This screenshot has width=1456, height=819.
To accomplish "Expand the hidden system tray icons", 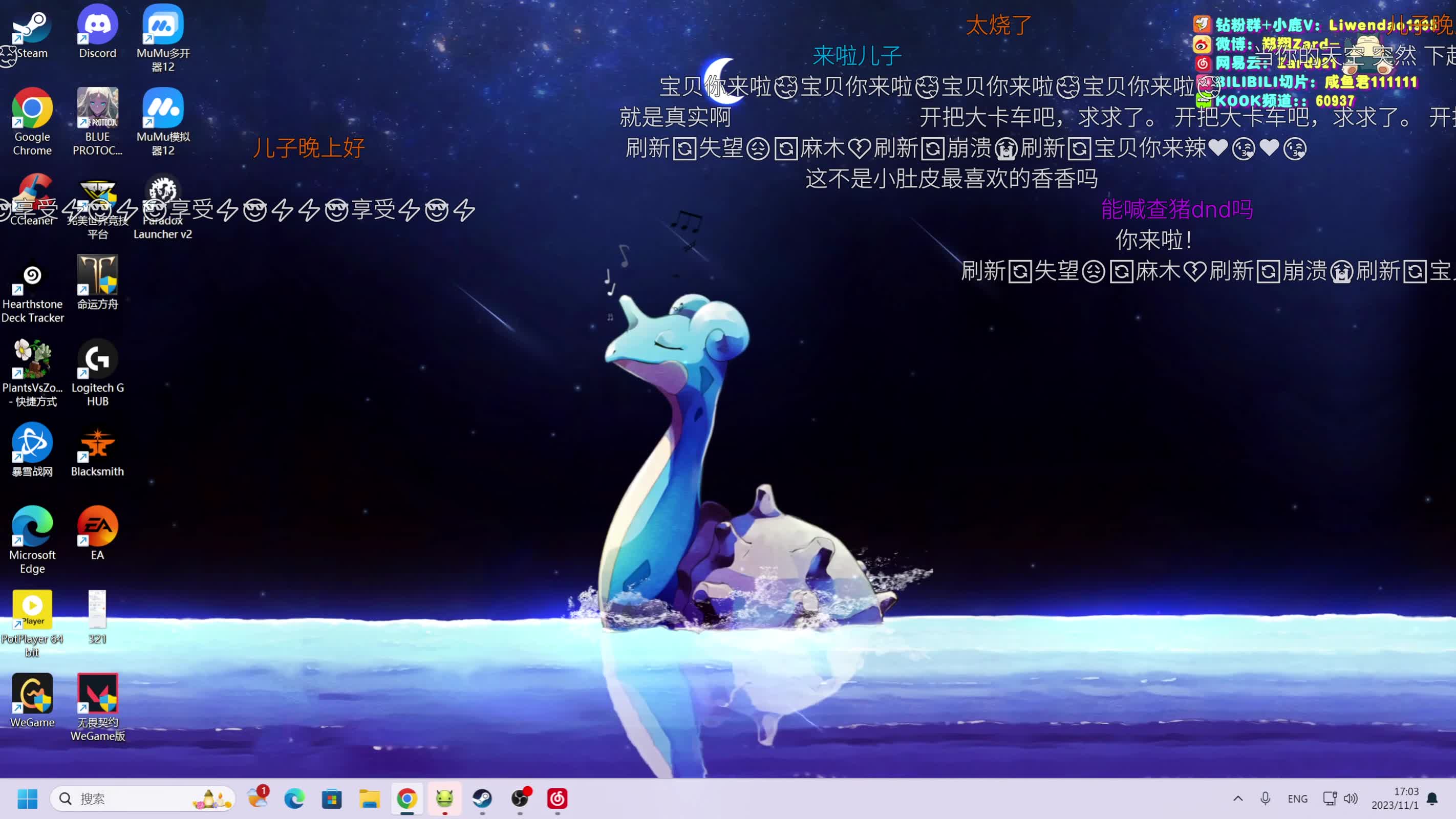I will click(x=1238, y=799).
